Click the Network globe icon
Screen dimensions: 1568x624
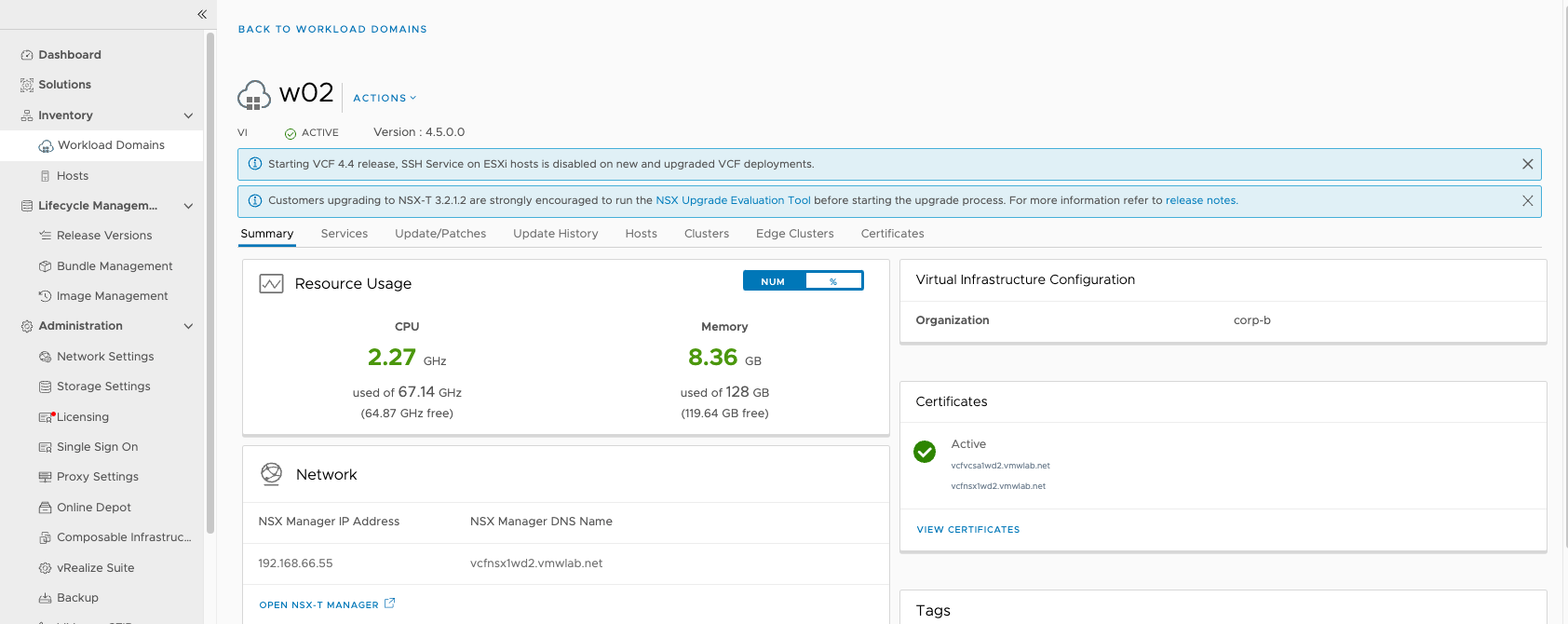pos(271,474)
